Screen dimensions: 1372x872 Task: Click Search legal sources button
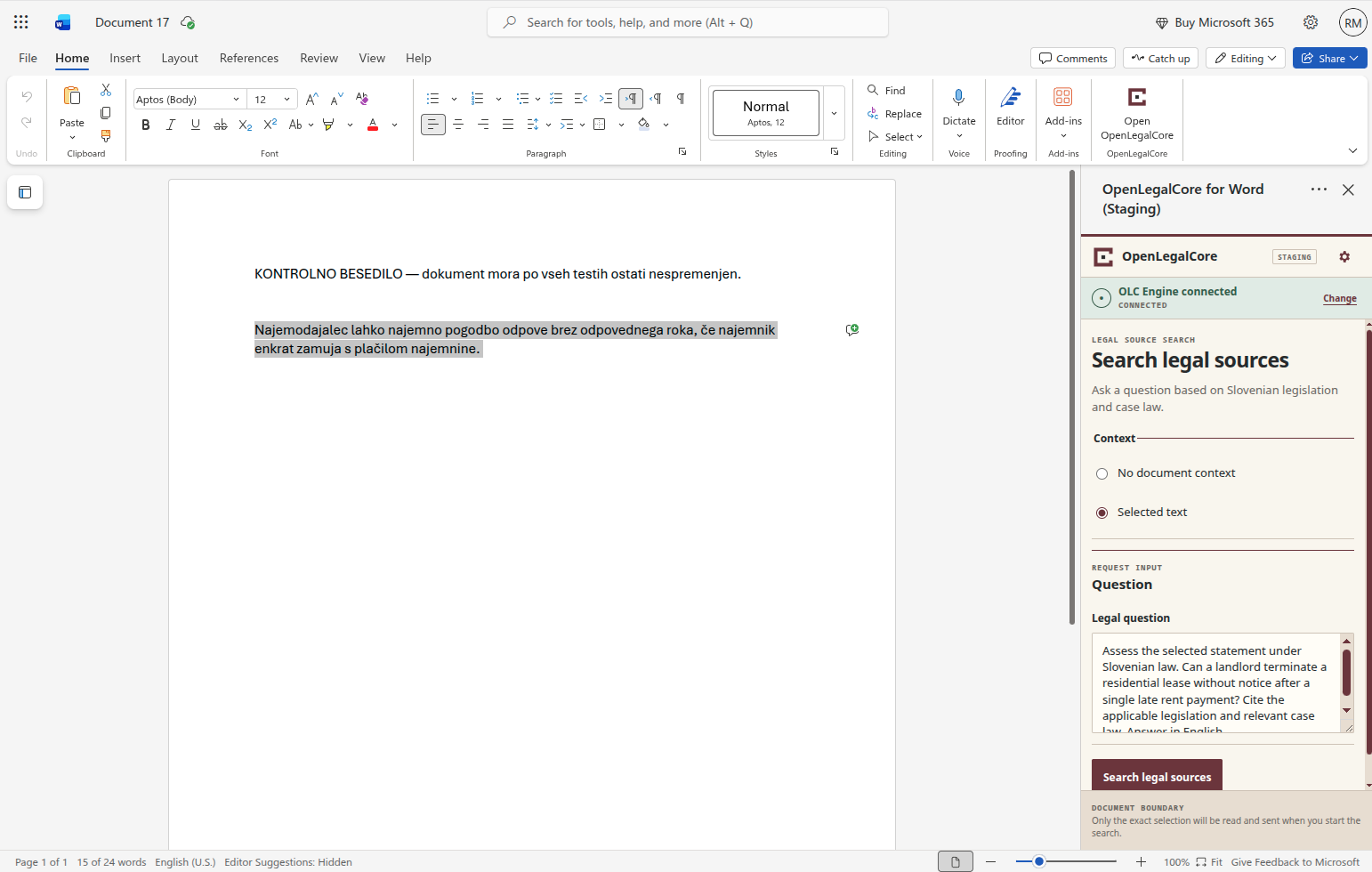pos(1157,777)
